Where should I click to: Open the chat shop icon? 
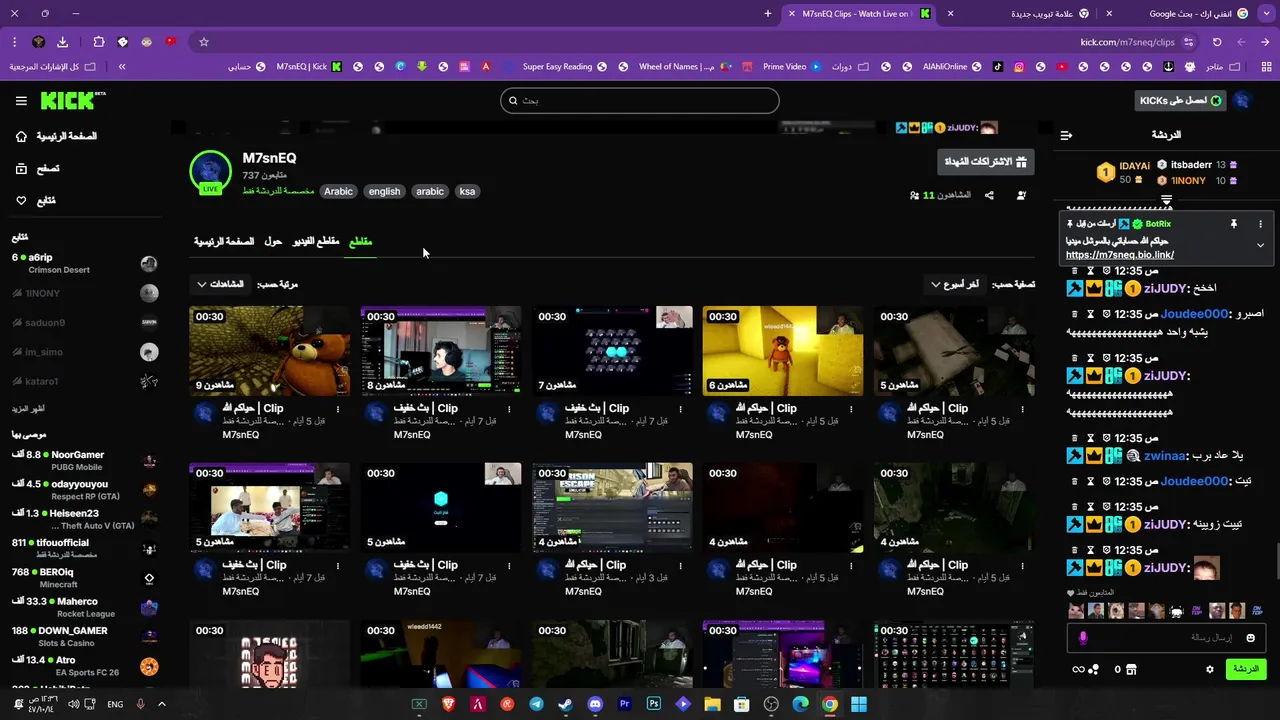1131,669
